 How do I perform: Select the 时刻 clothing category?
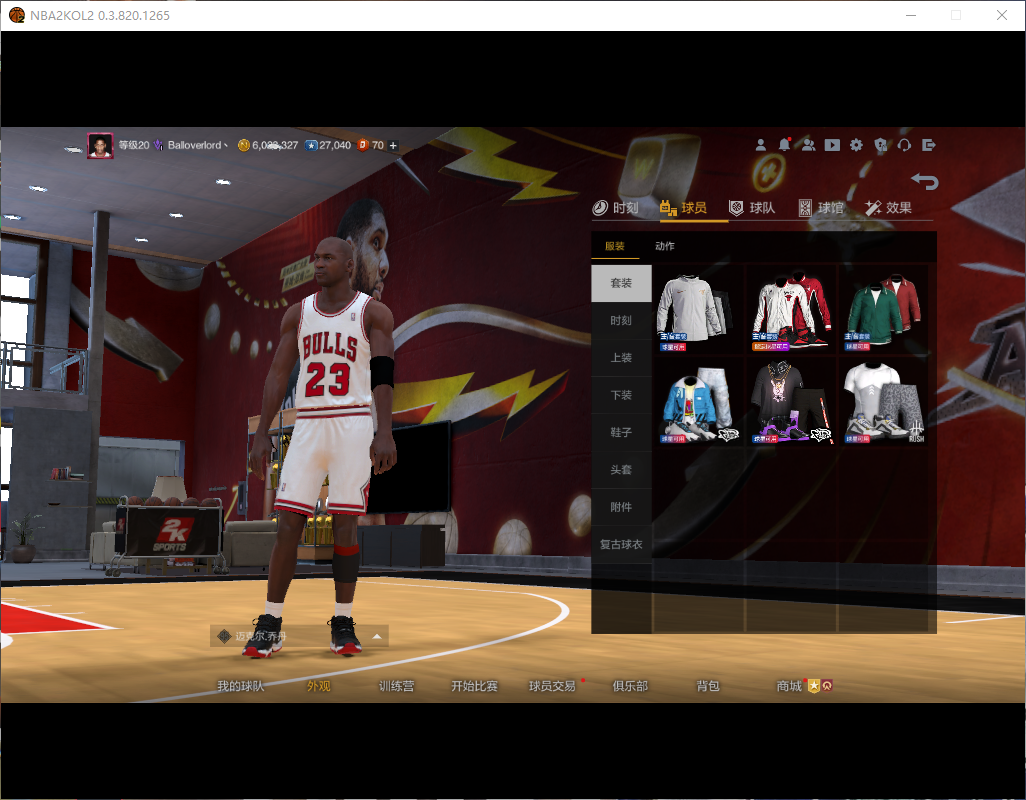(x=621, y=321)
